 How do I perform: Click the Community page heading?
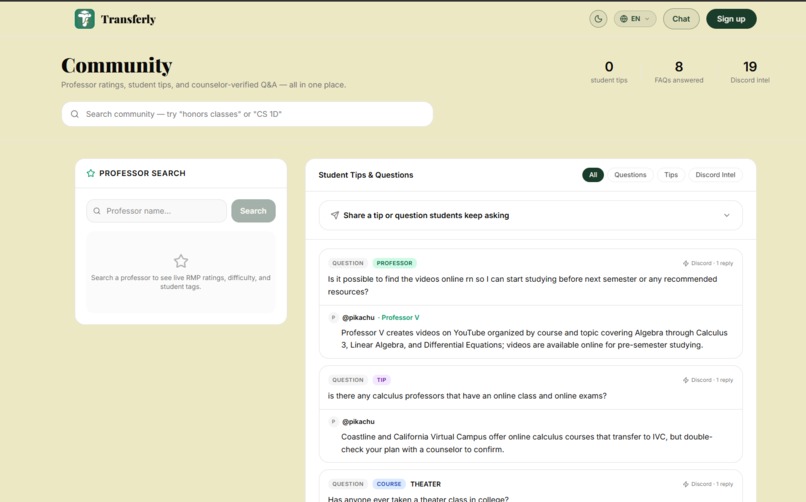[117, 66]
